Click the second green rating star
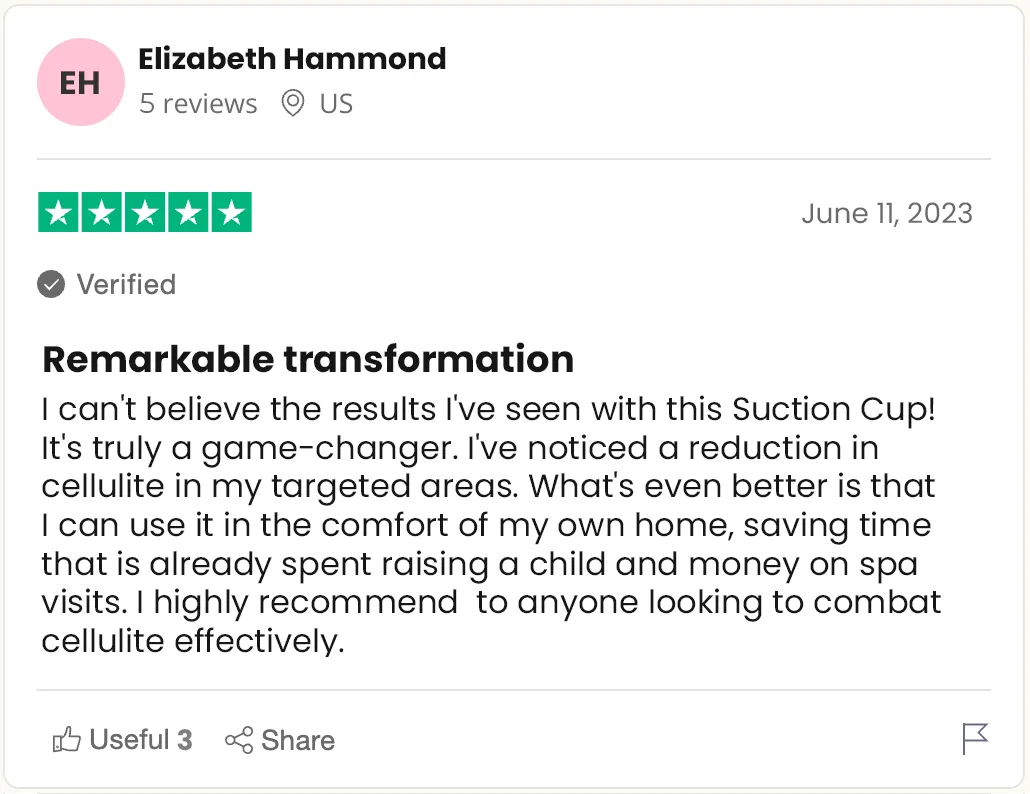The image size is (1030, 794). coord(102,212)
